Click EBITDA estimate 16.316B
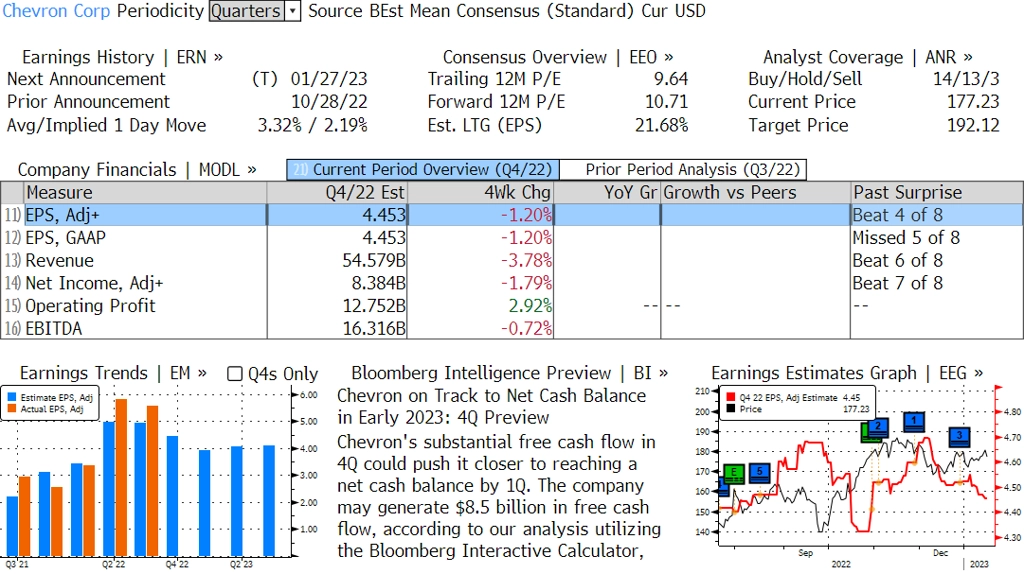 coord(374,328)
